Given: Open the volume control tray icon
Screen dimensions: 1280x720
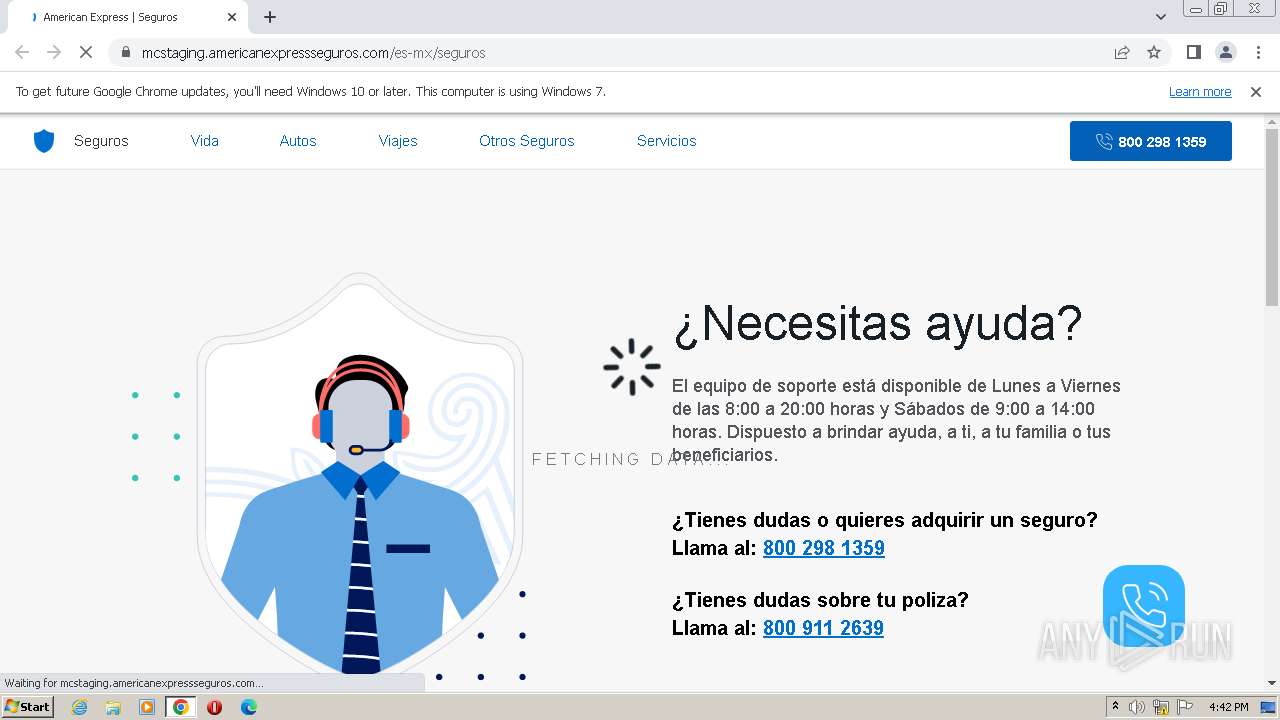Looking at the screenshot, I should pyautogui.click(x=1137, y=707).
